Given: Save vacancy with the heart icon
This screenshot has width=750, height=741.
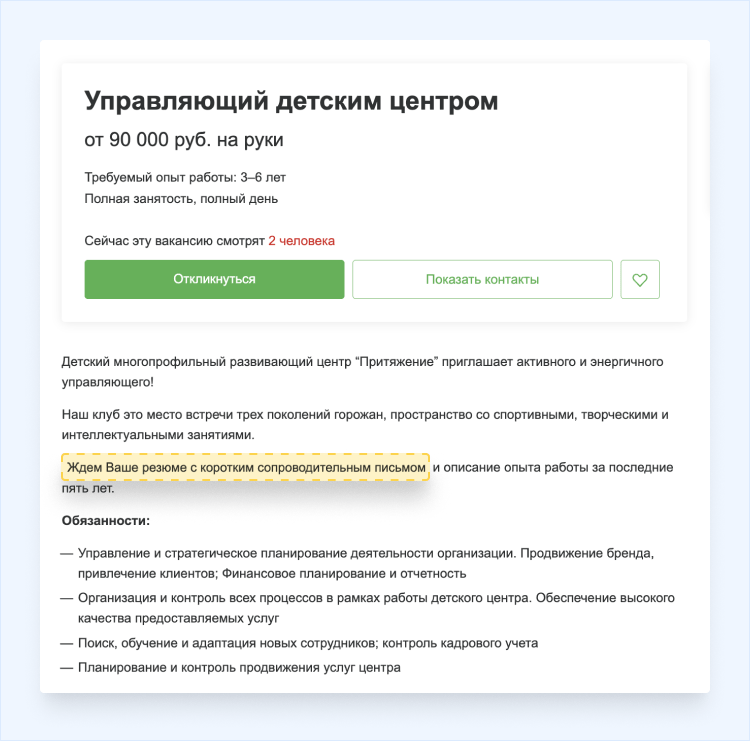Looking at the screenshot, I should coord(640,280).
